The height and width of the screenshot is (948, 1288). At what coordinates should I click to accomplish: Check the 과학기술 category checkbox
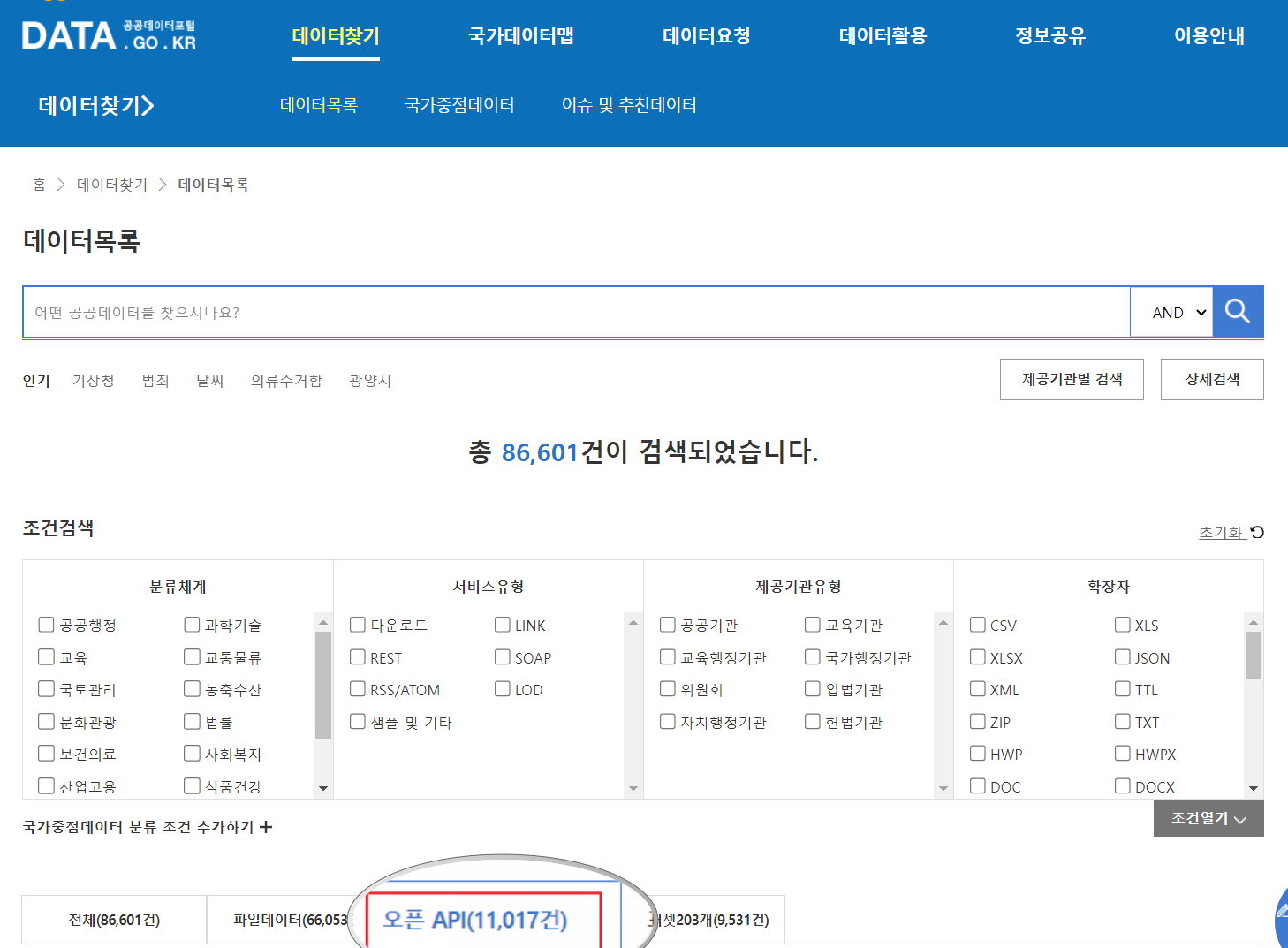click(192, 625)
